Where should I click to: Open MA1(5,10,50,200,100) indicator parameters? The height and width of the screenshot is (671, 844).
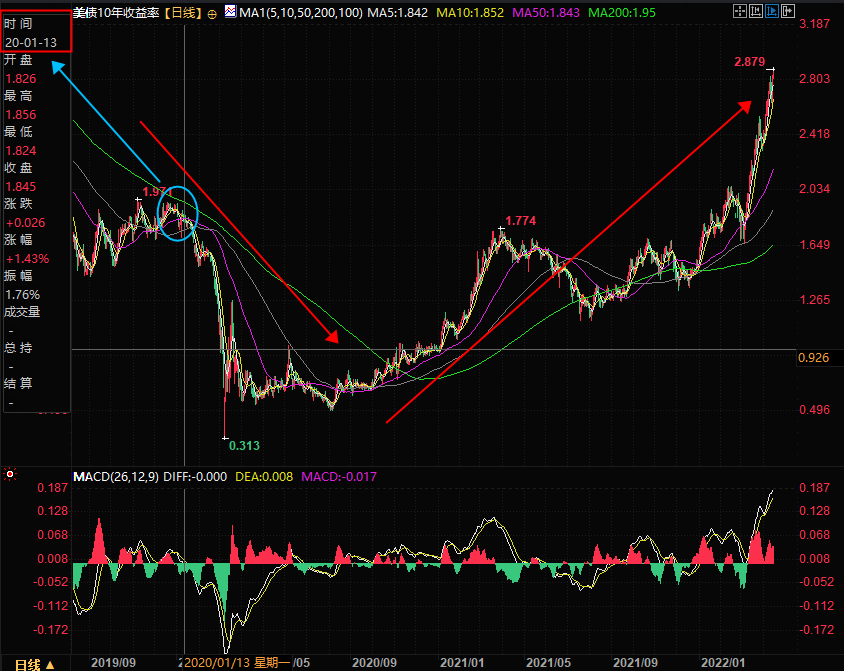point(301,12)
